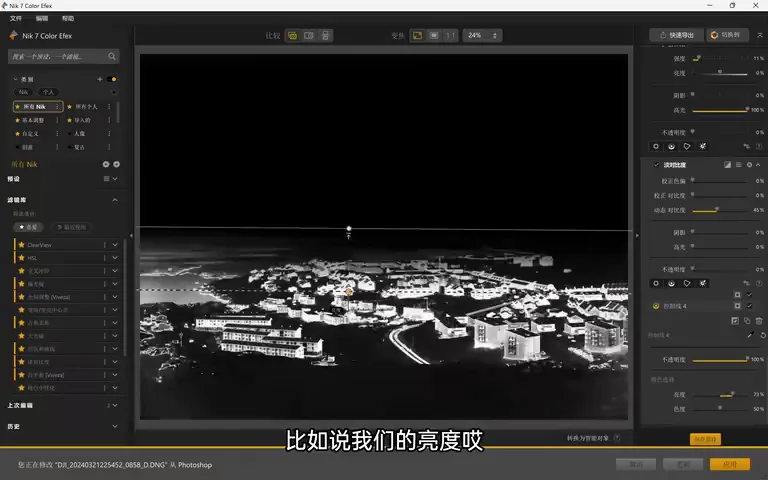Reset control line 4 settings
Viewport: 768px width, 480px height.
click(763, 335)
